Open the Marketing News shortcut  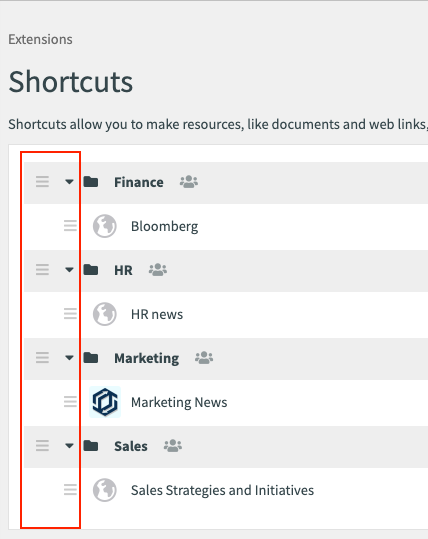click(x=179, y=402)
